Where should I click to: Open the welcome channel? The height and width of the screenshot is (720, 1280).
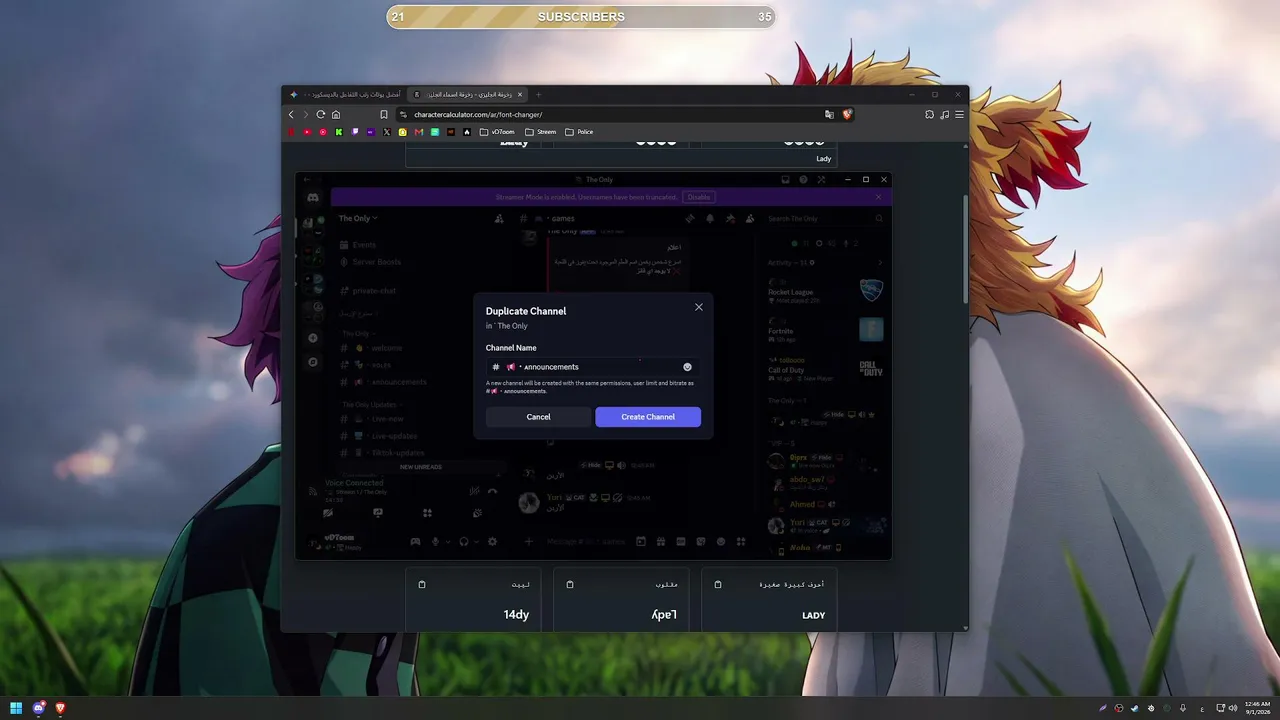pos(386,348)
